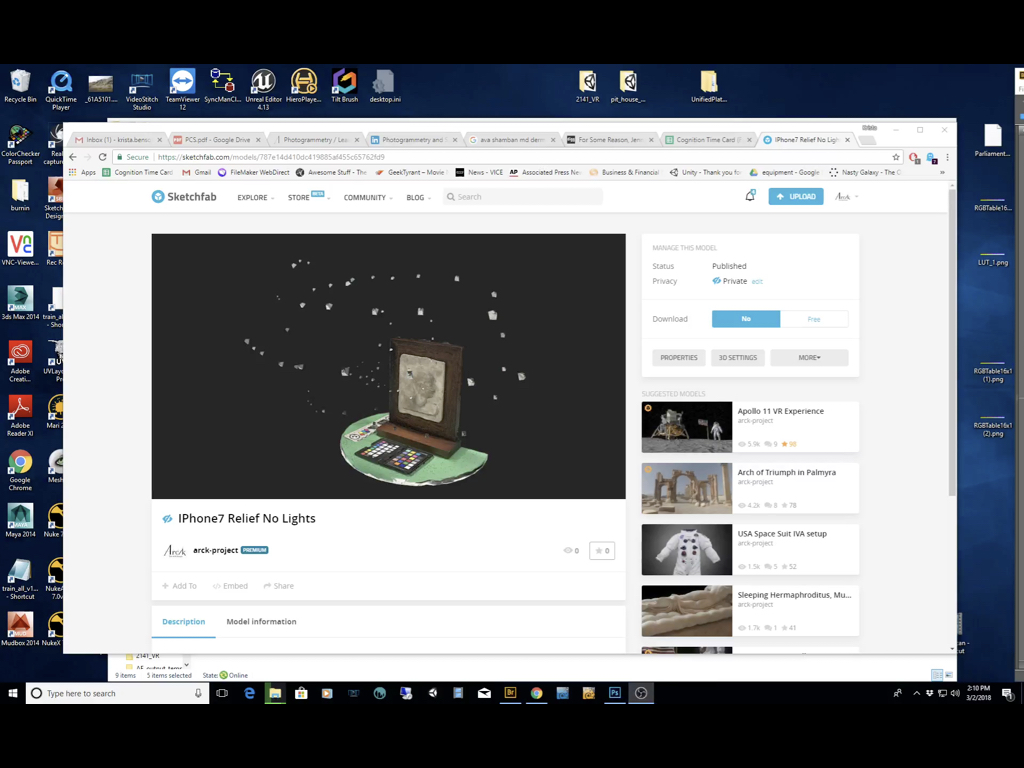Open File Explorer from the taskbar
The image size is (1024, 768).
[275, 693]
